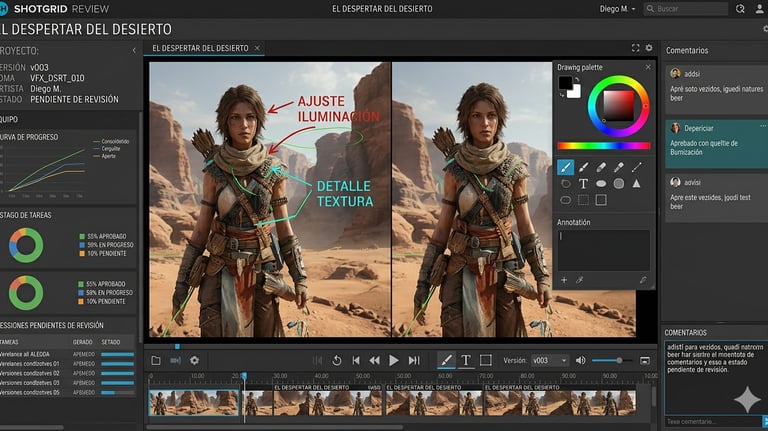This screenshot has width=768, height=431.
Task: Open the Versión v003 dropdown
Action: click(549, 360)
